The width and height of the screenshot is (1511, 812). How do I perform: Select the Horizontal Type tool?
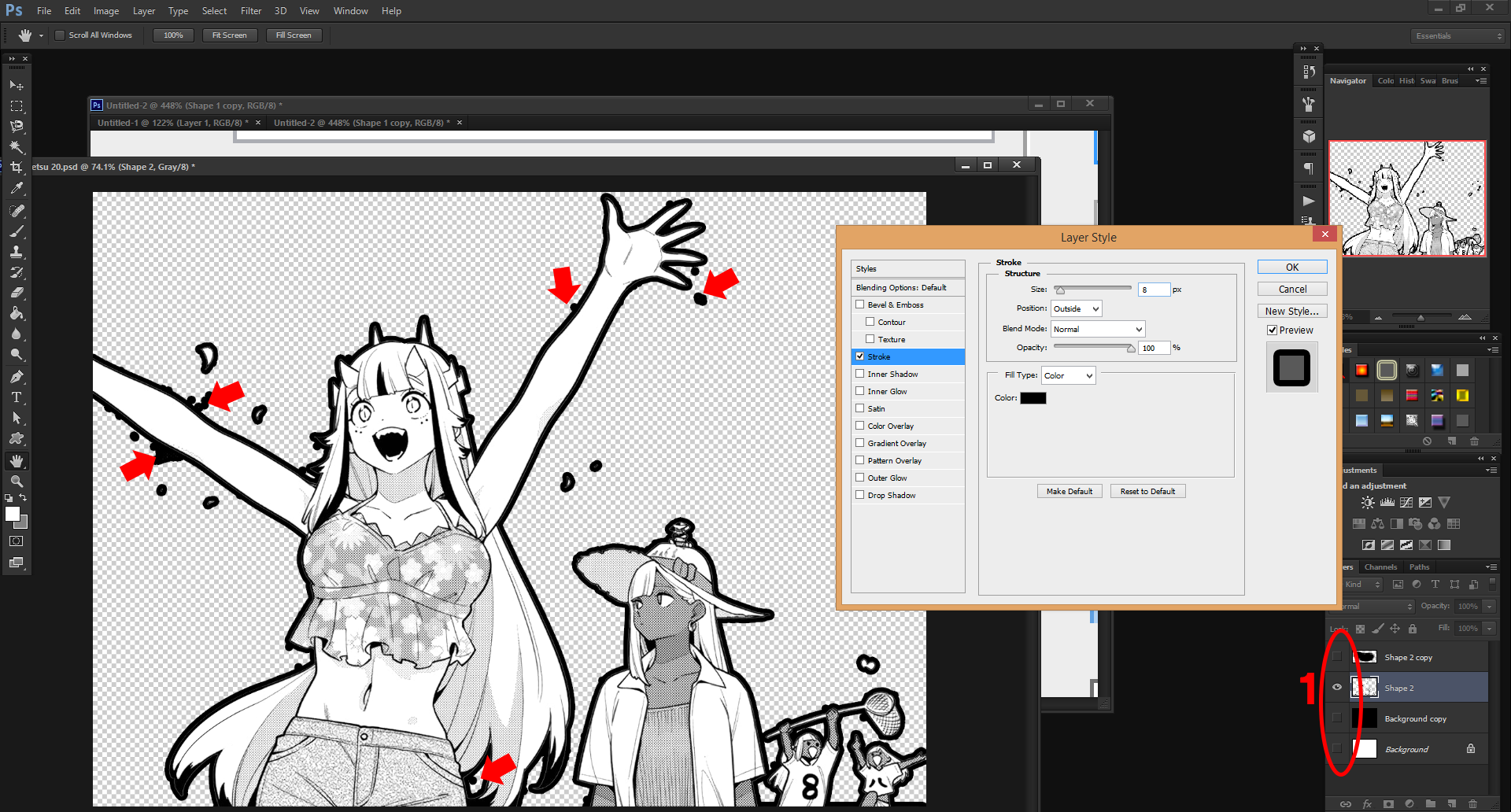[17, 397]
